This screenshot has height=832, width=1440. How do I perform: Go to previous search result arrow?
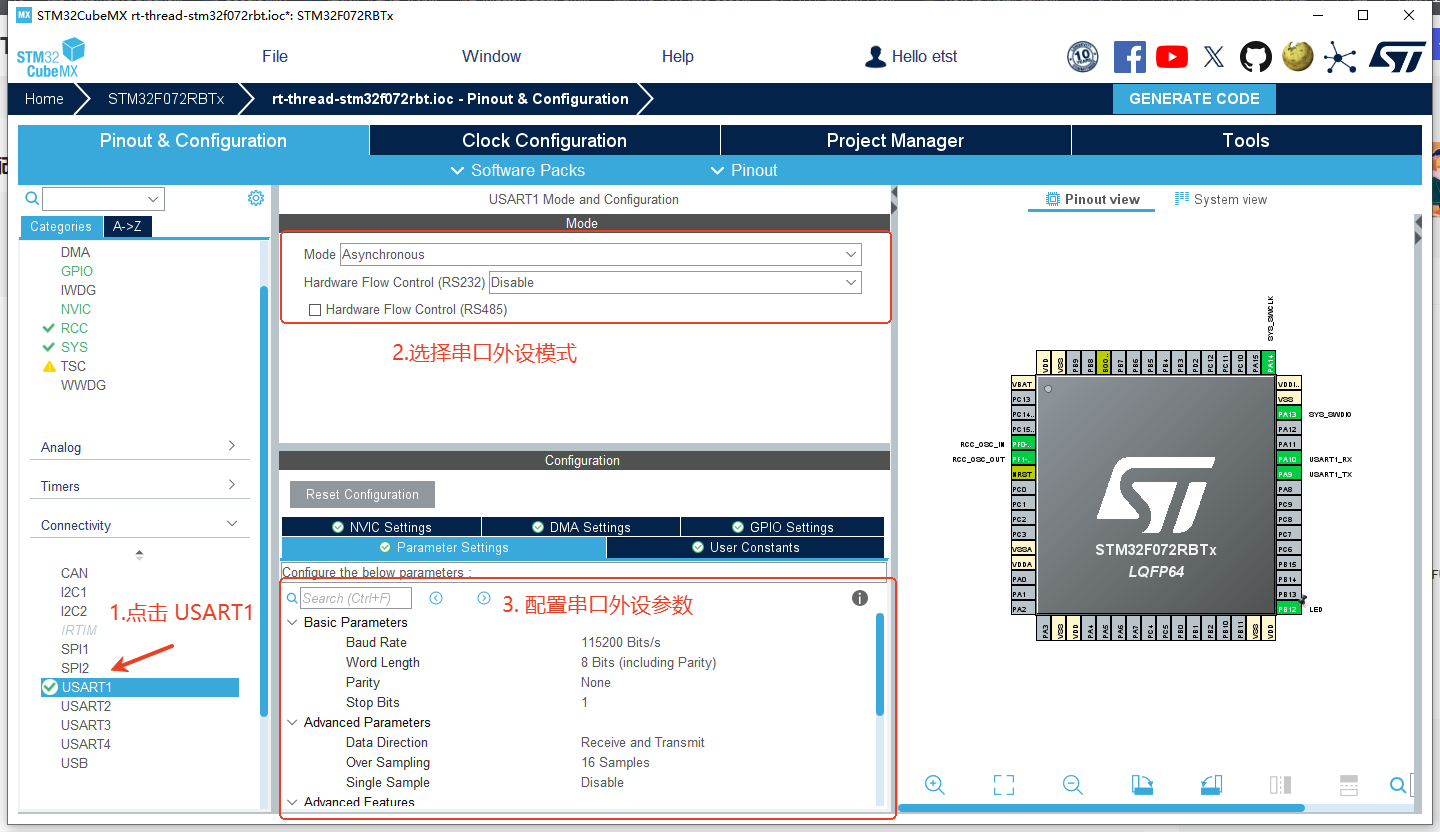tap(436, 598)
